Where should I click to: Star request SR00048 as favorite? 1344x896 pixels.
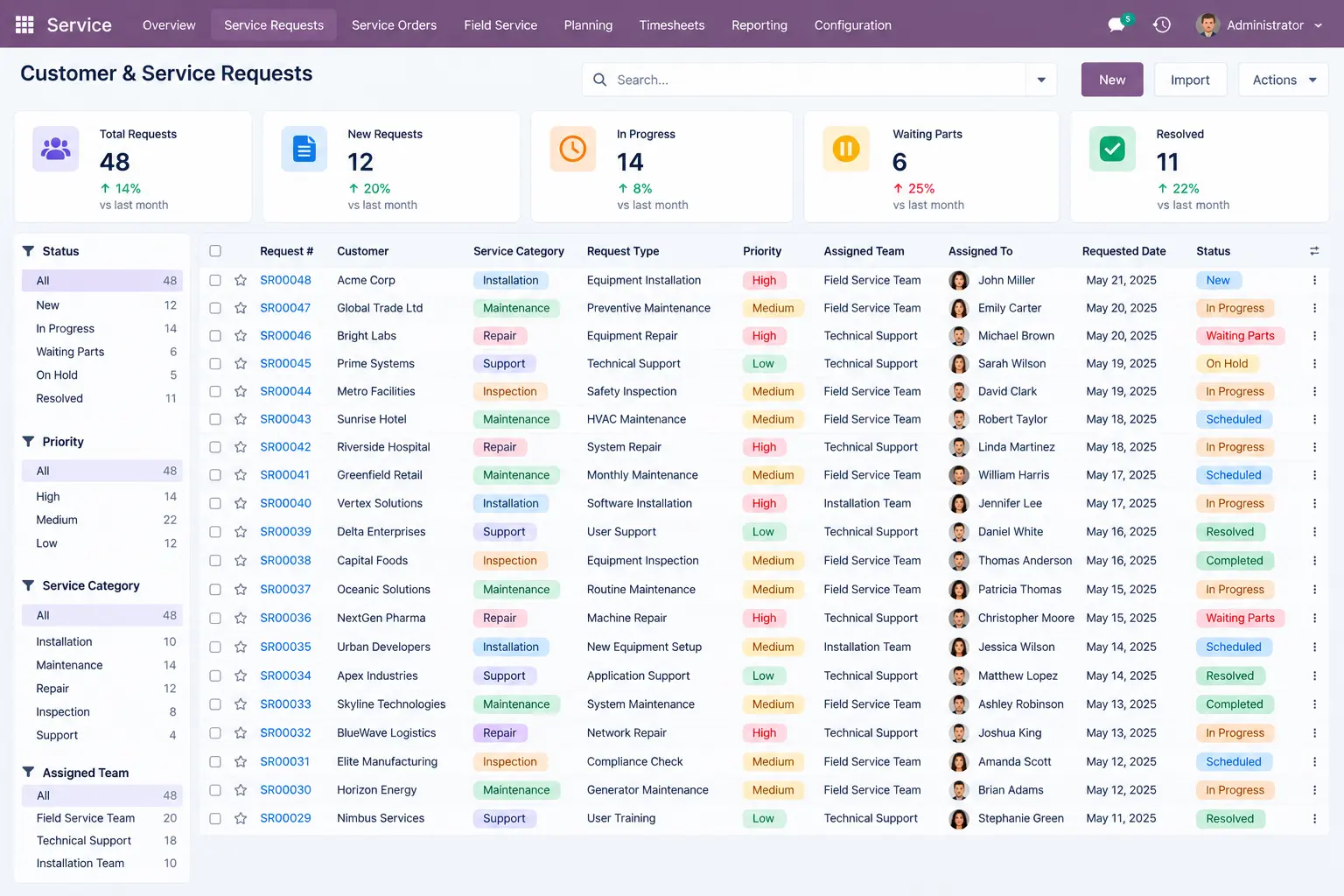[x=241, y=280]
